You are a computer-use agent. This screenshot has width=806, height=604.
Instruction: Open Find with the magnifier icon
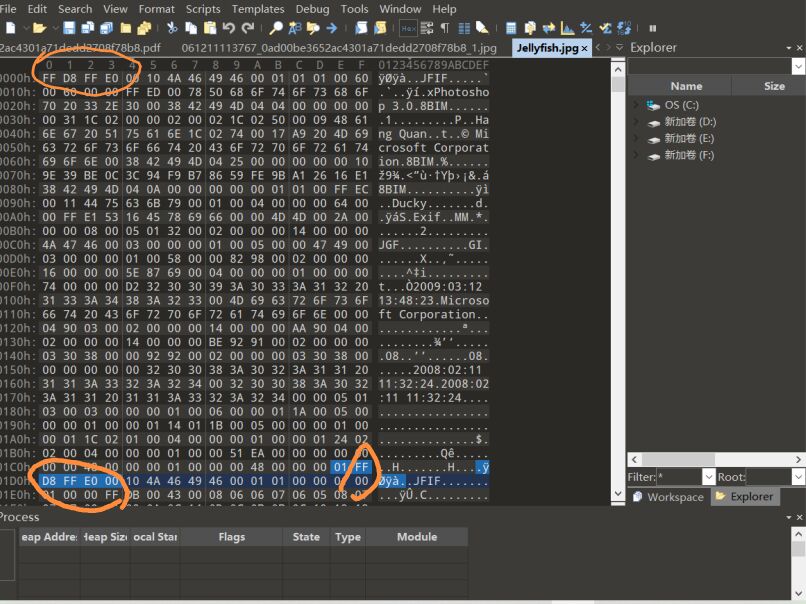click(277, 28)
